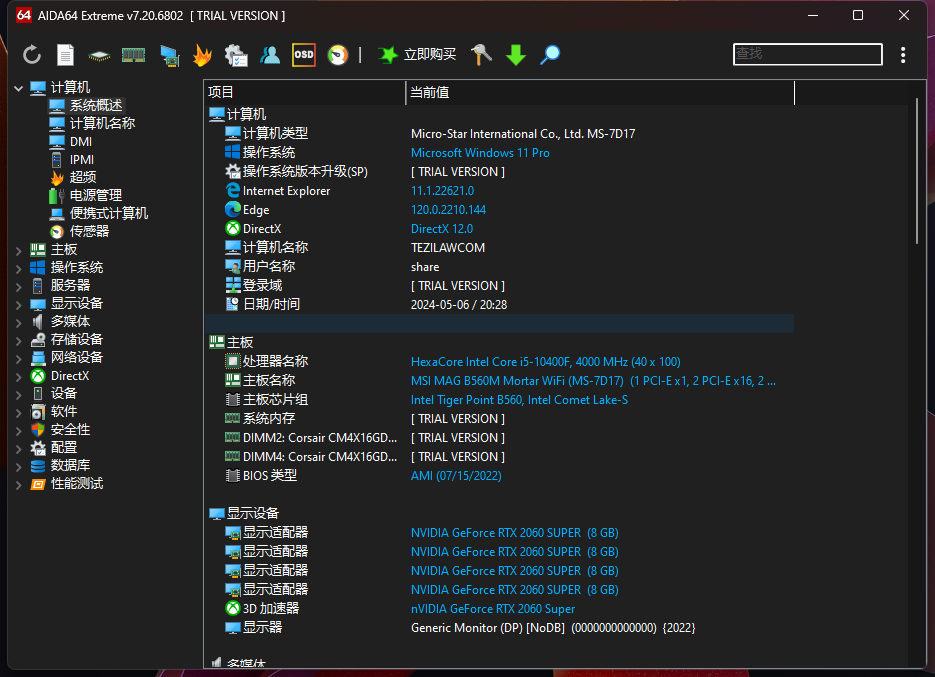Select the 计算机类型 row
Screen dimensions: 935x677
click(x=499, y=134)
